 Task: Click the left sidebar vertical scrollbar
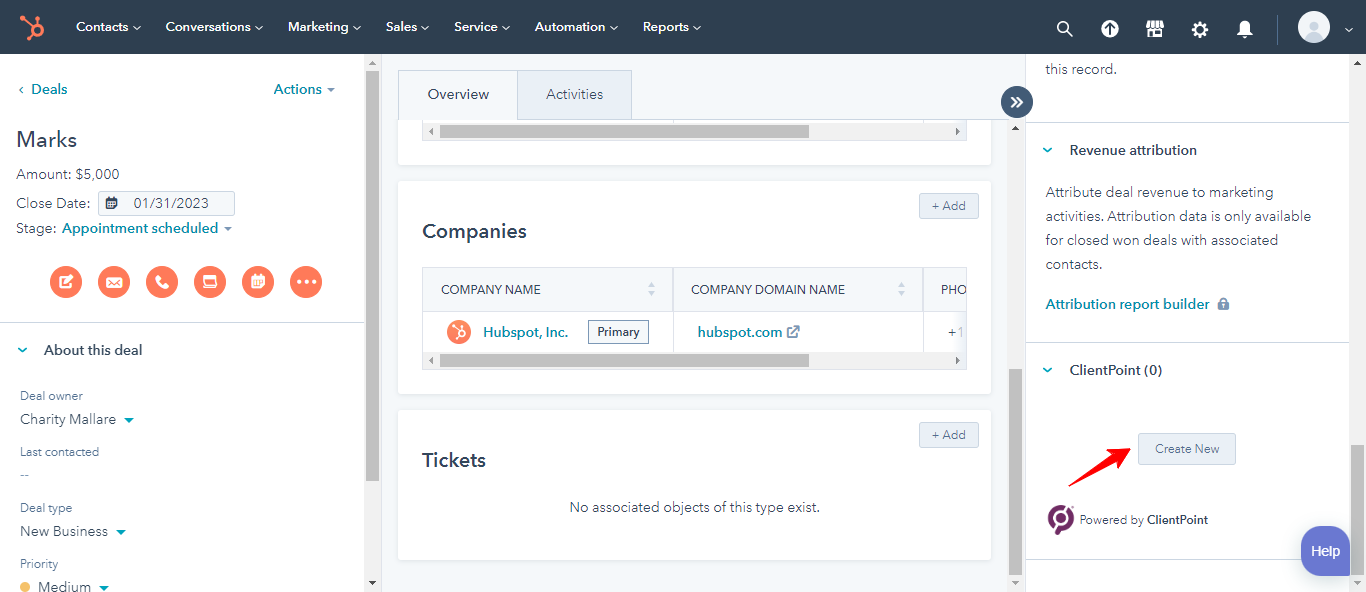pos(372,277)
